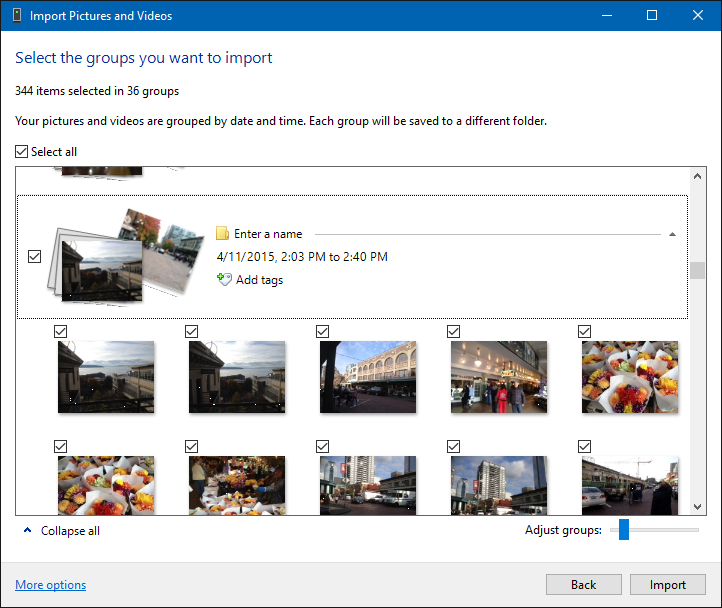Select the second-row flower bouquets thumbnail
This screenshot has height=608, width=722.
[x=106, y=485]
